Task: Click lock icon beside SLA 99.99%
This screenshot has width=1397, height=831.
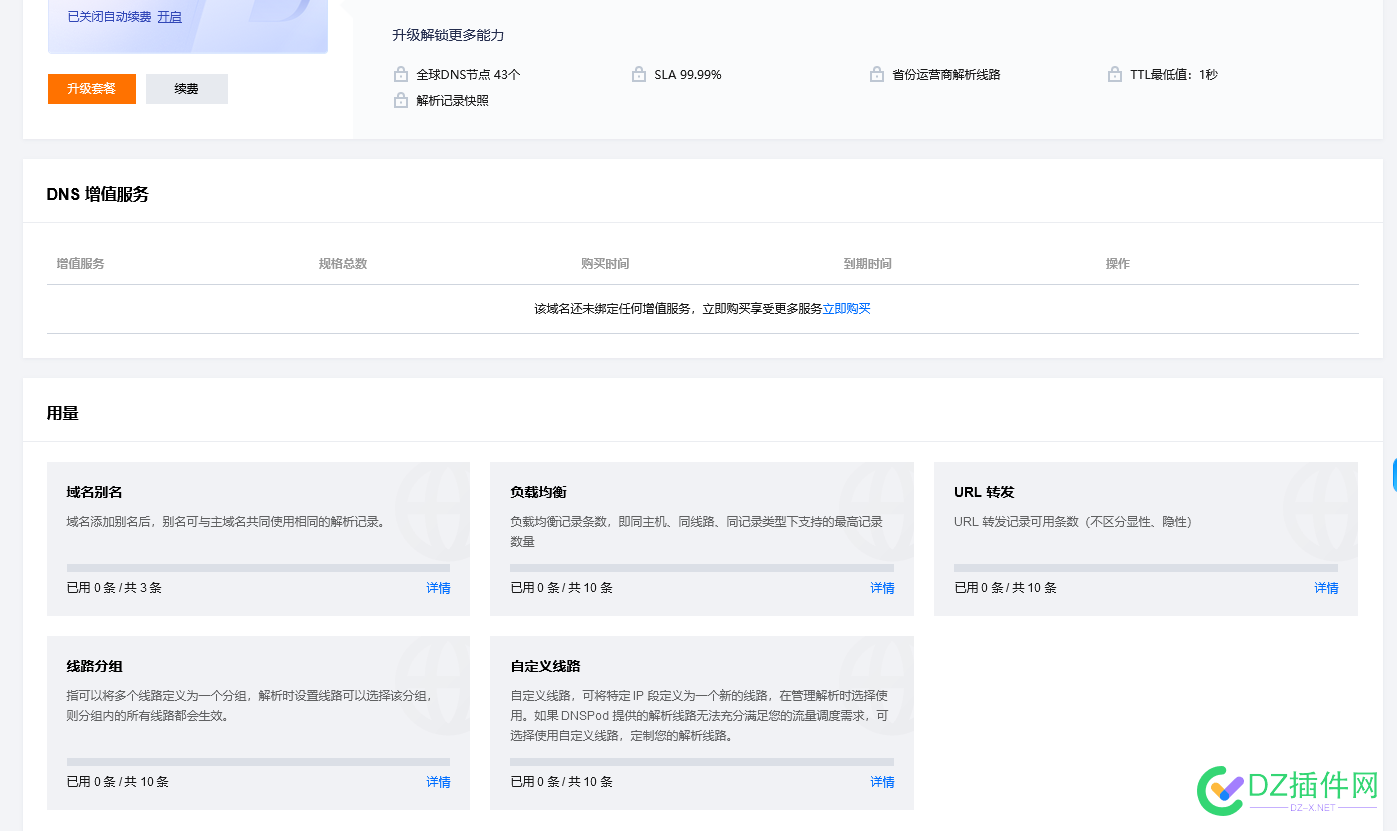Action: coord(639,75)
